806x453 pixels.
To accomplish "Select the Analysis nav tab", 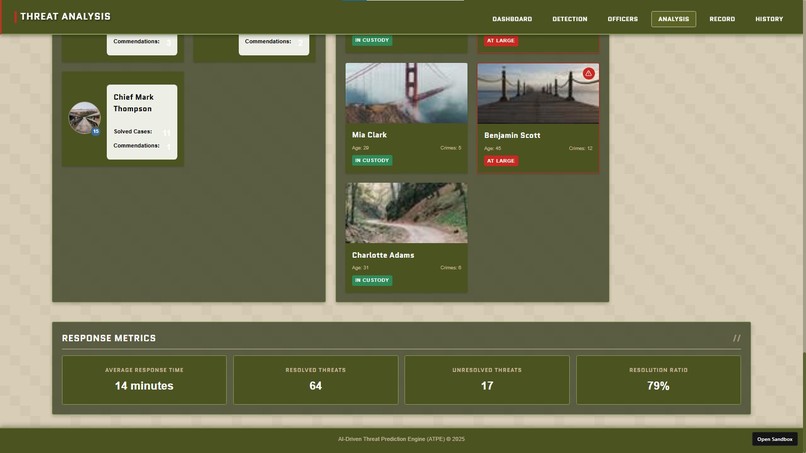I will 673,19.
